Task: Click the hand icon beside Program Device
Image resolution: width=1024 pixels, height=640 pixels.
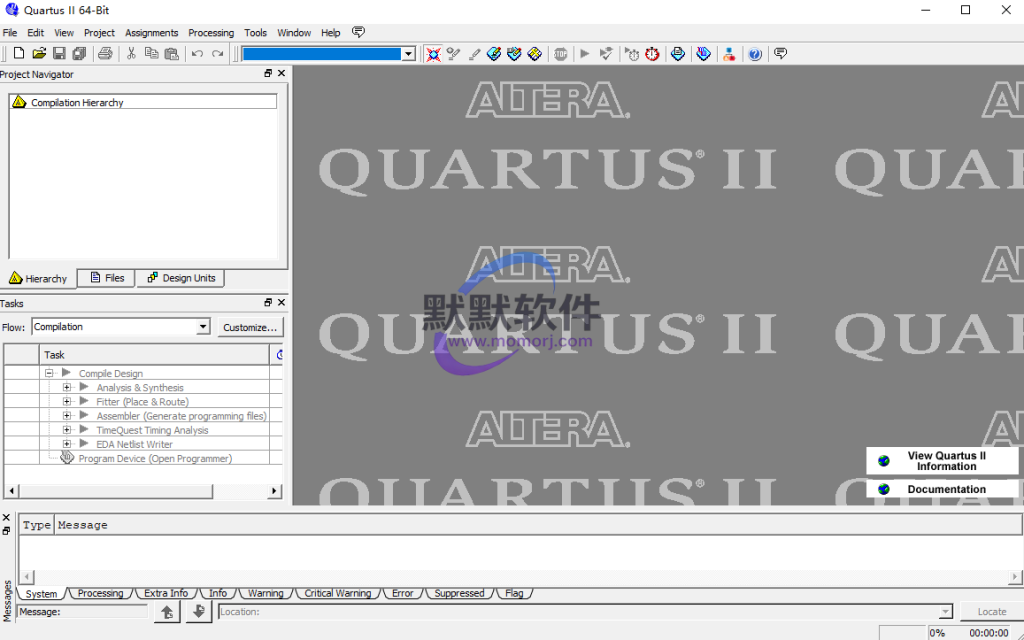Action: [x=67, y=458]
